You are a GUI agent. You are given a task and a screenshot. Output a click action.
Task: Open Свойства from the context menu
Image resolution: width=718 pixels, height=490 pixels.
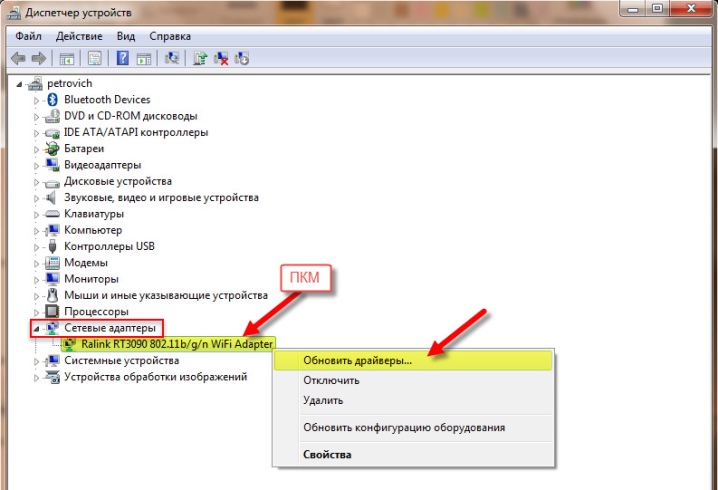pyautogui.click(x=413, y=455)
